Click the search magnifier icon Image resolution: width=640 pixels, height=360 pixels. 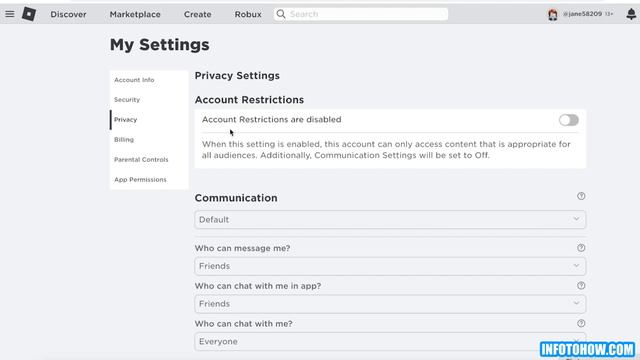coord(281,14)
